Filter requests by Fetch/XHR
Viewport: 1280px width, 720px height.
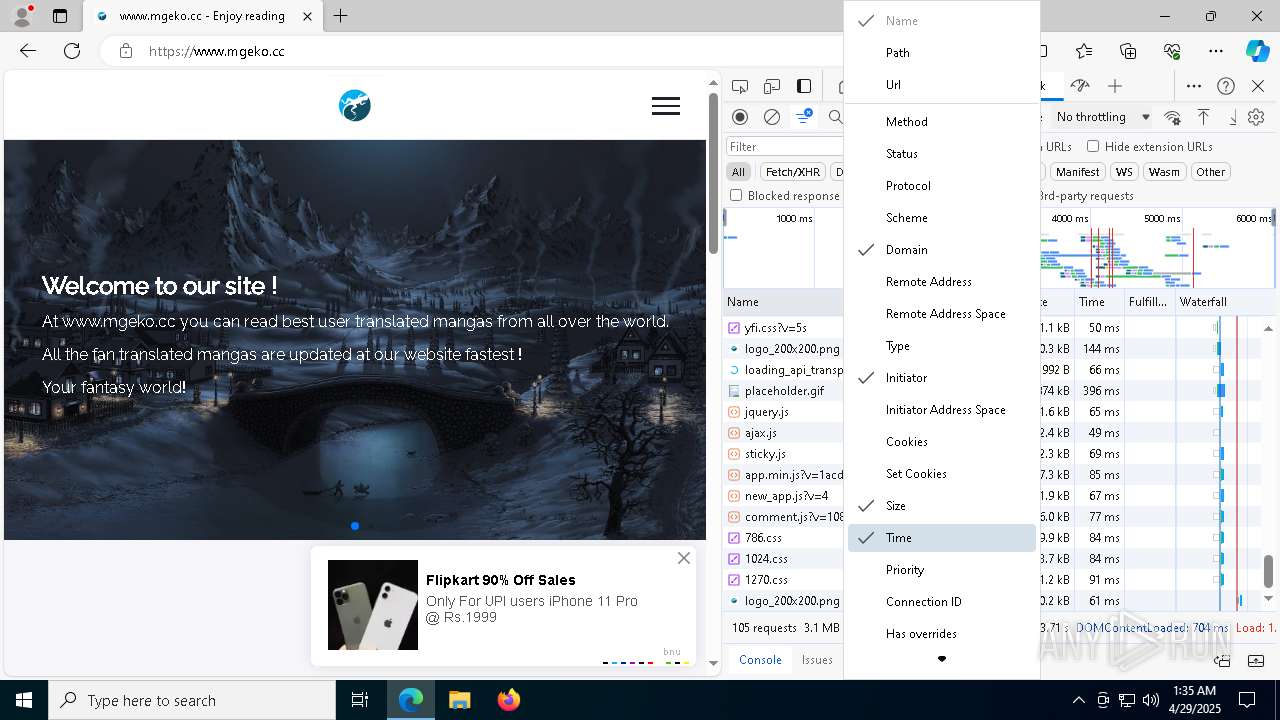click(x=793, y=172)
